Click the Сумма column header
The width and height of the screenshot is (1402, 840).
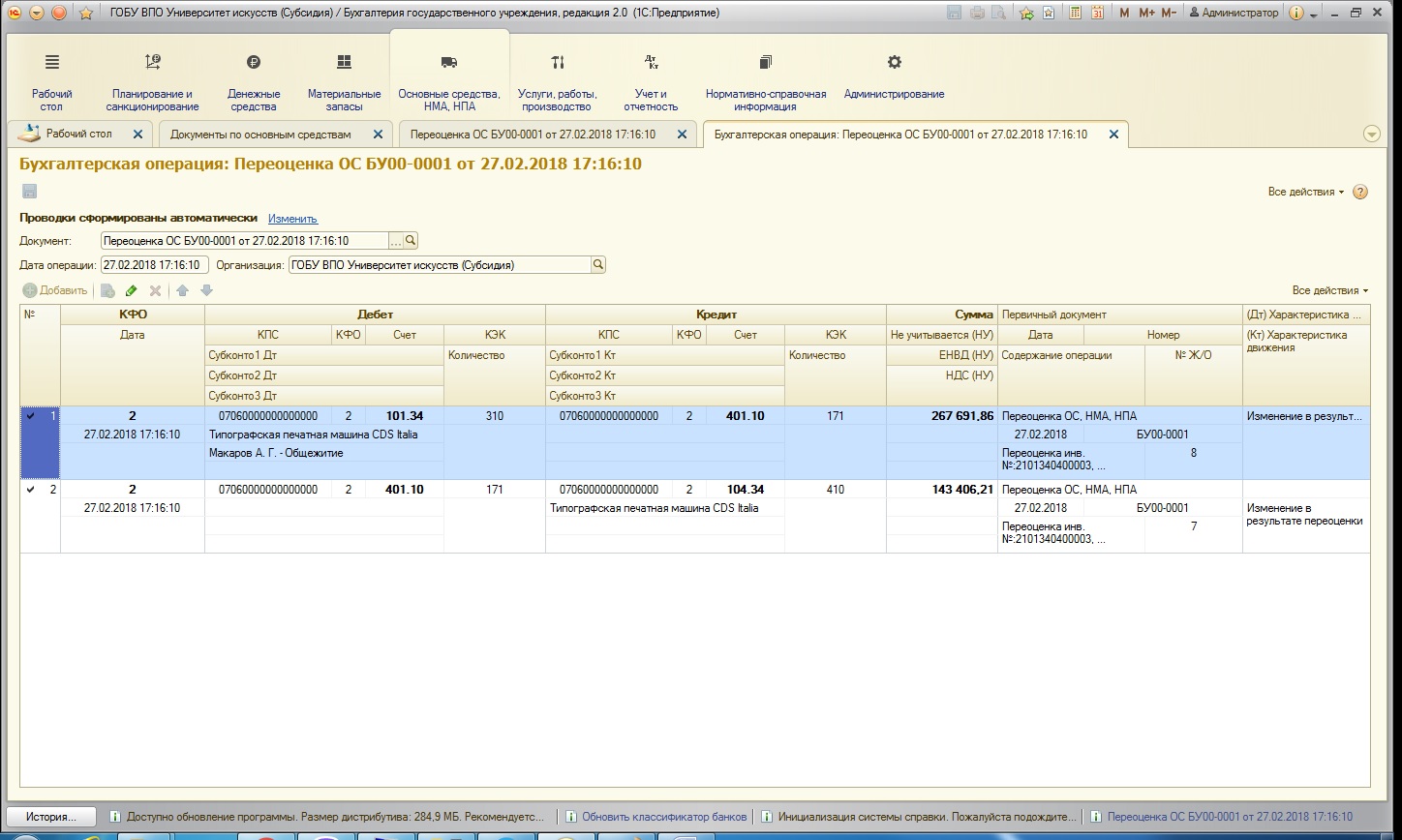[942, 315]
